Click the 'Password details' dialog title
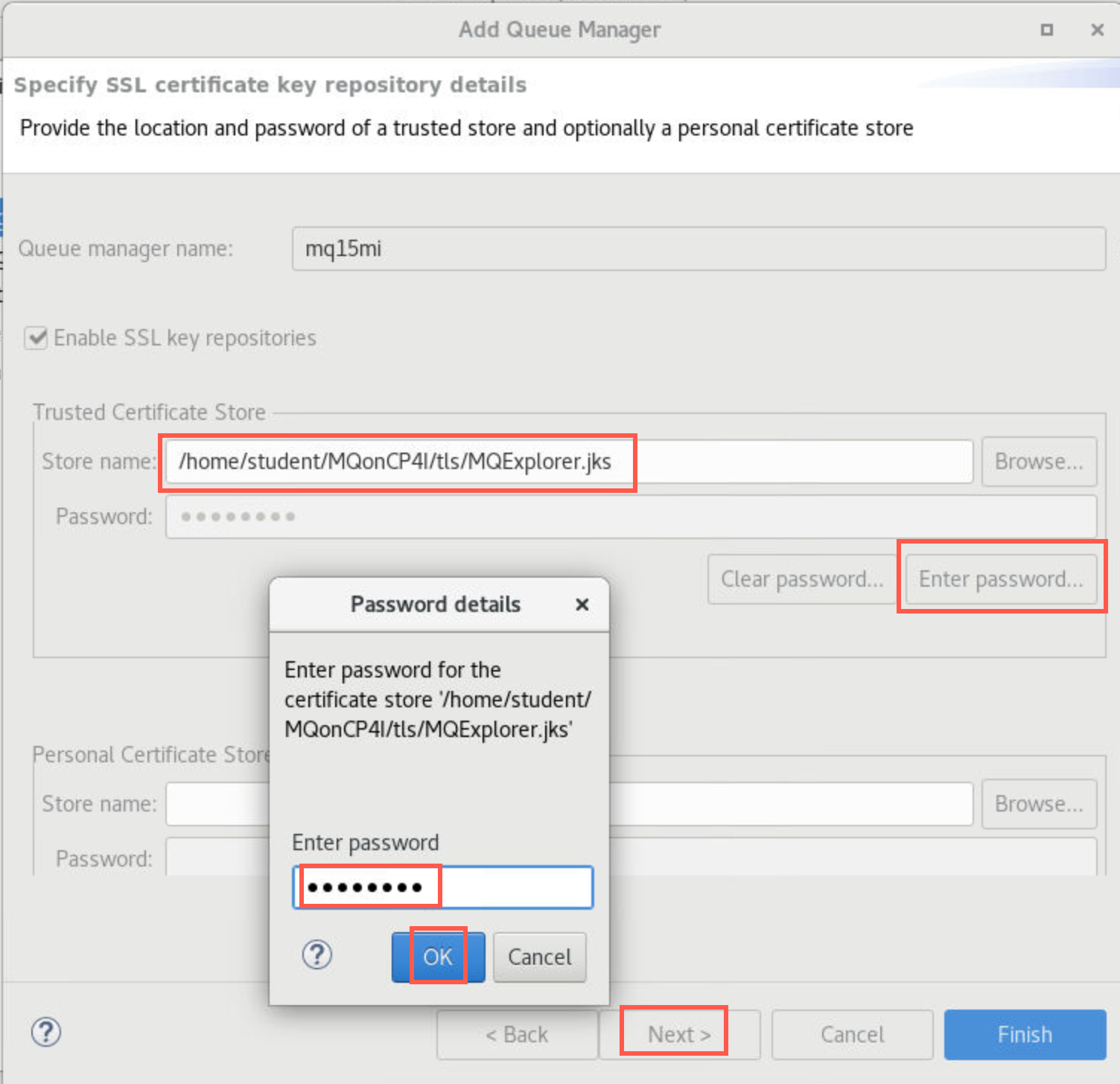 tap(436, 605)
